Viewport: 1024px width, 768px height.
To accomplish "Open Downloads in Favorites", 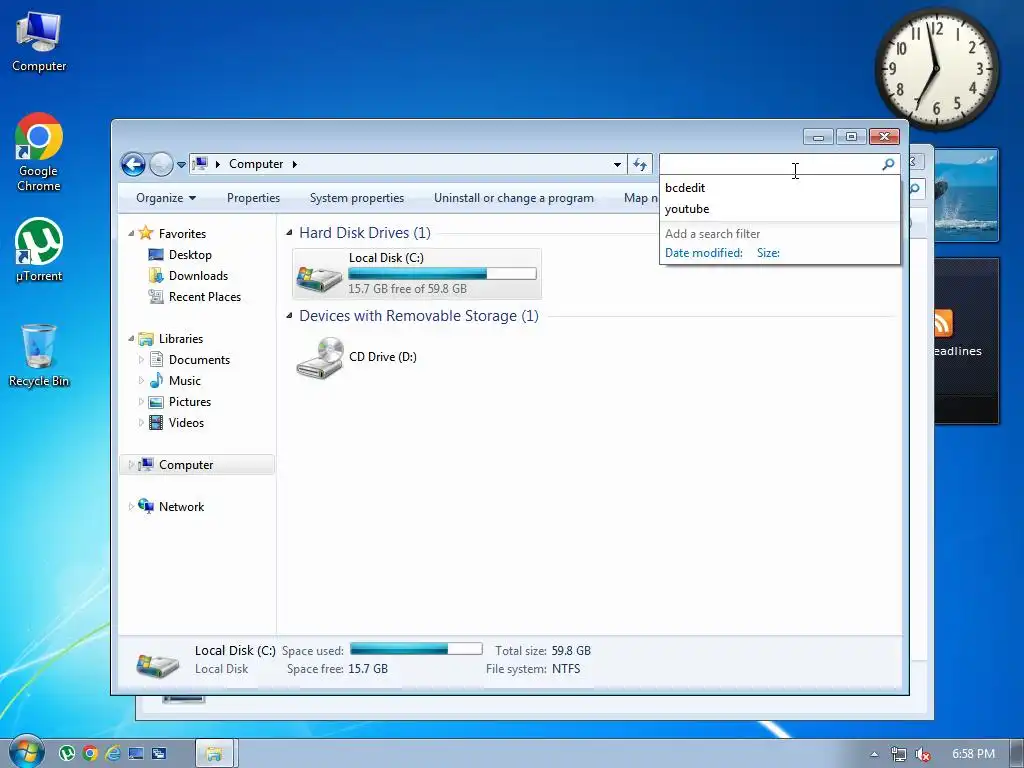I will point(198,276).
